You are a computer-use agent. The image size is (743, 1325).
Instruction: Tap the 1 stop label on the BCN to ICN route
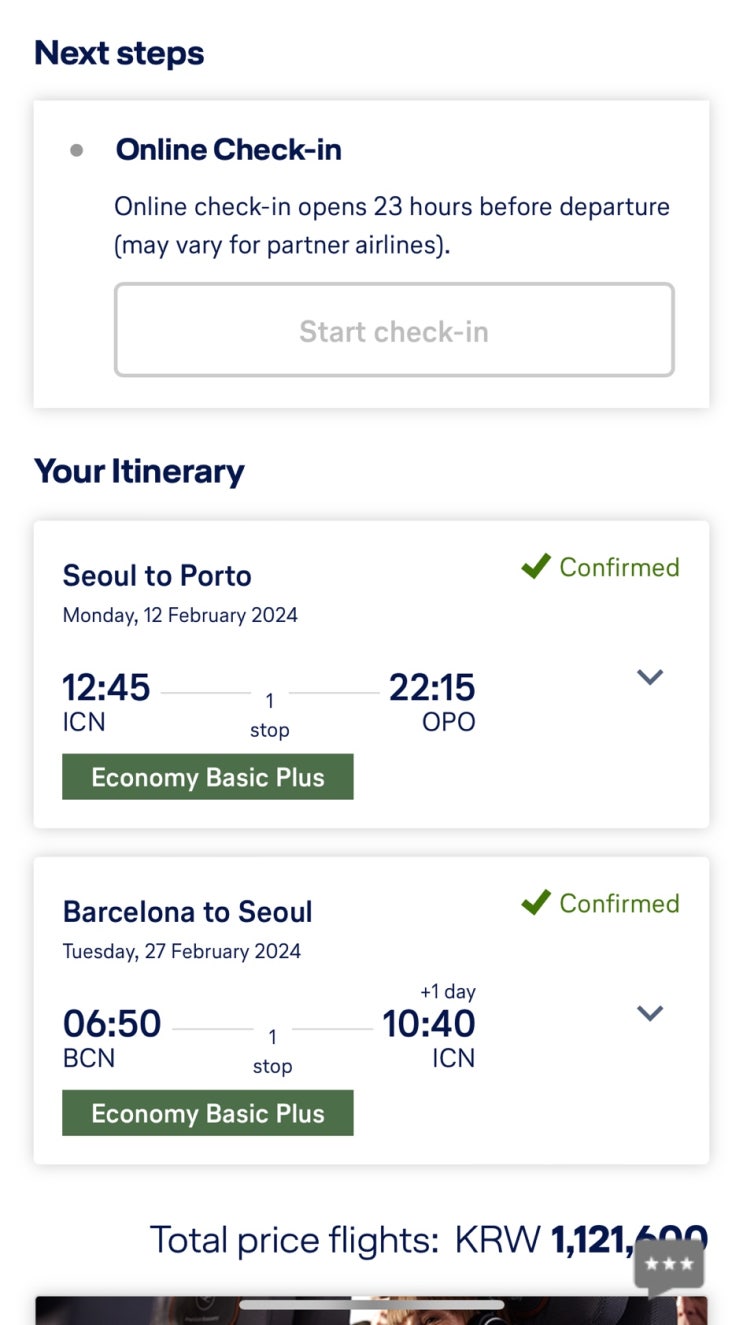coord(272,1051)
